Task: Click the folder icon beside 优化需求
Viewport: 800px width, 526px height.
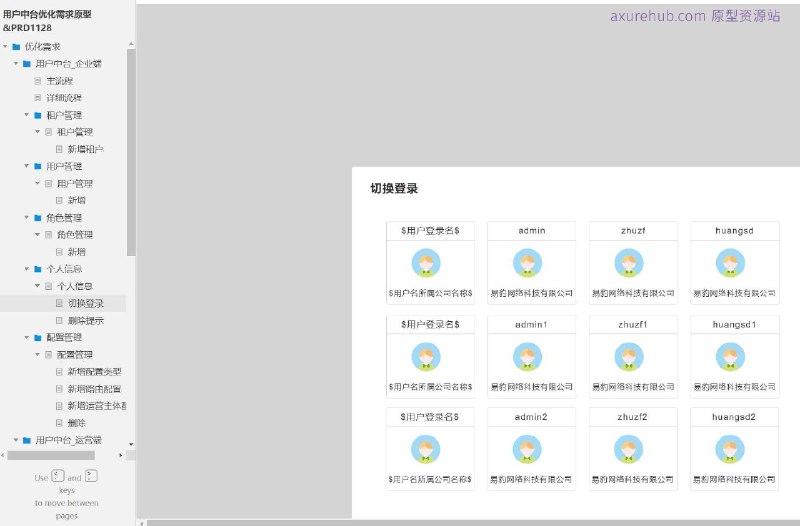Action: pyautogui.click(x=16, y=47)
